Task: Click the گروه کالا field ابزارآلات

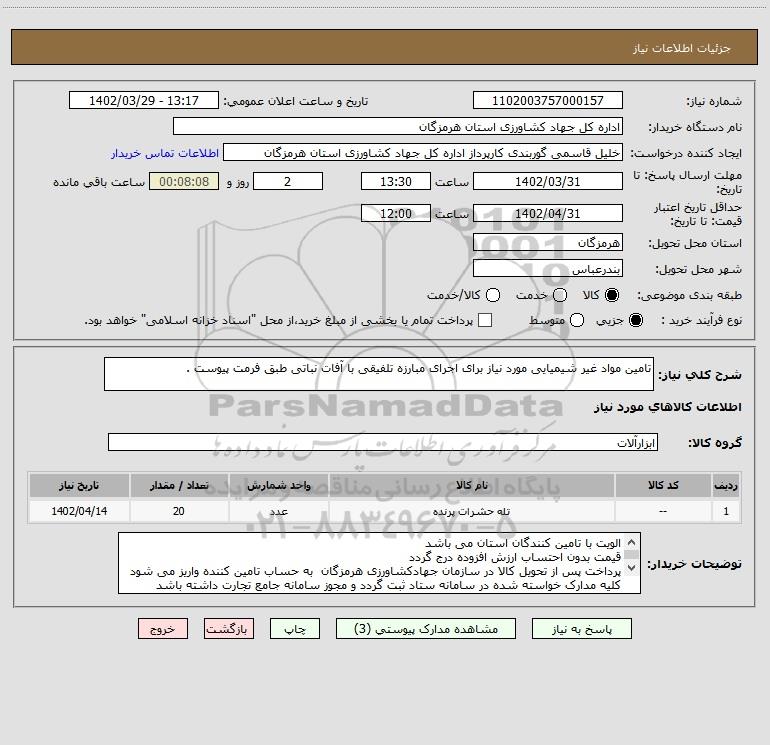Action: pos(383,442)
